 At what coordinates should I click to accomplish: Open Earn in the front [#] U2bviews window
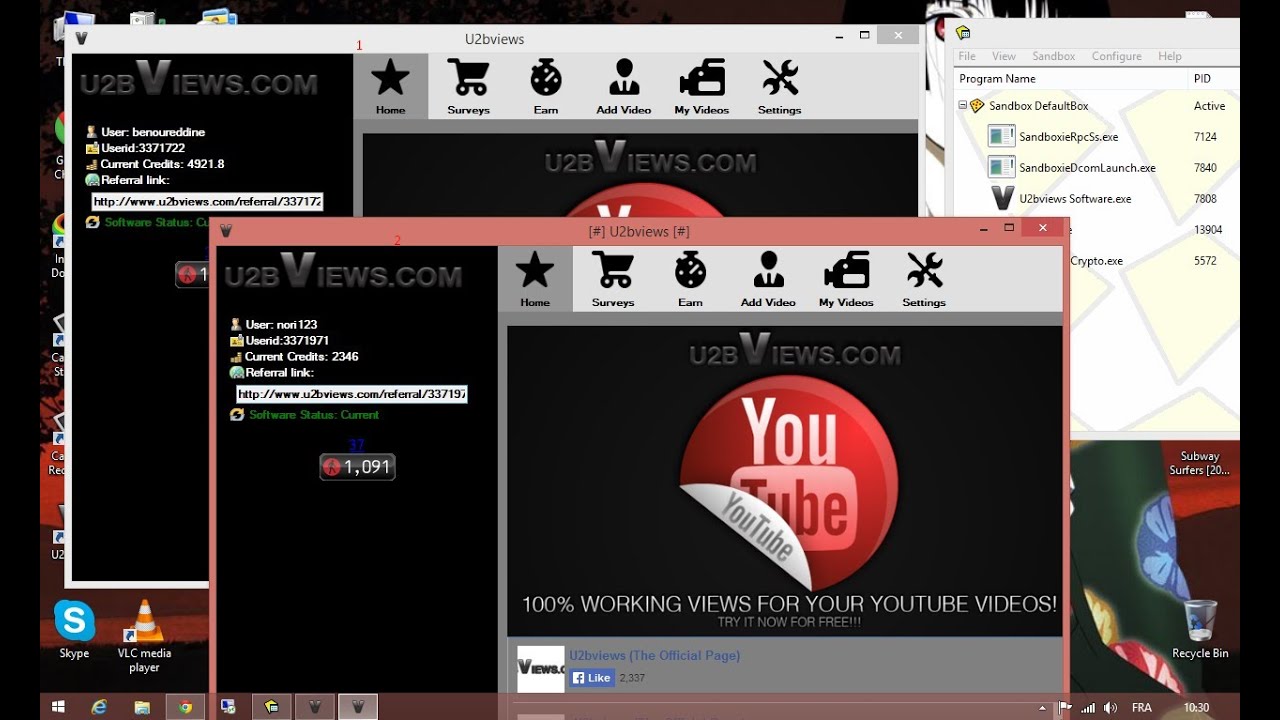point(690,279)
